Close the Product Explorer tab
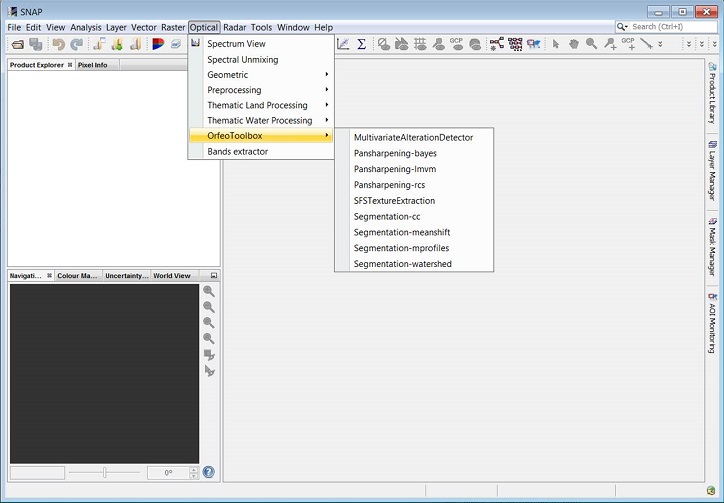Image resolution: width=724 pixels, height=503 pixels. 70,65
